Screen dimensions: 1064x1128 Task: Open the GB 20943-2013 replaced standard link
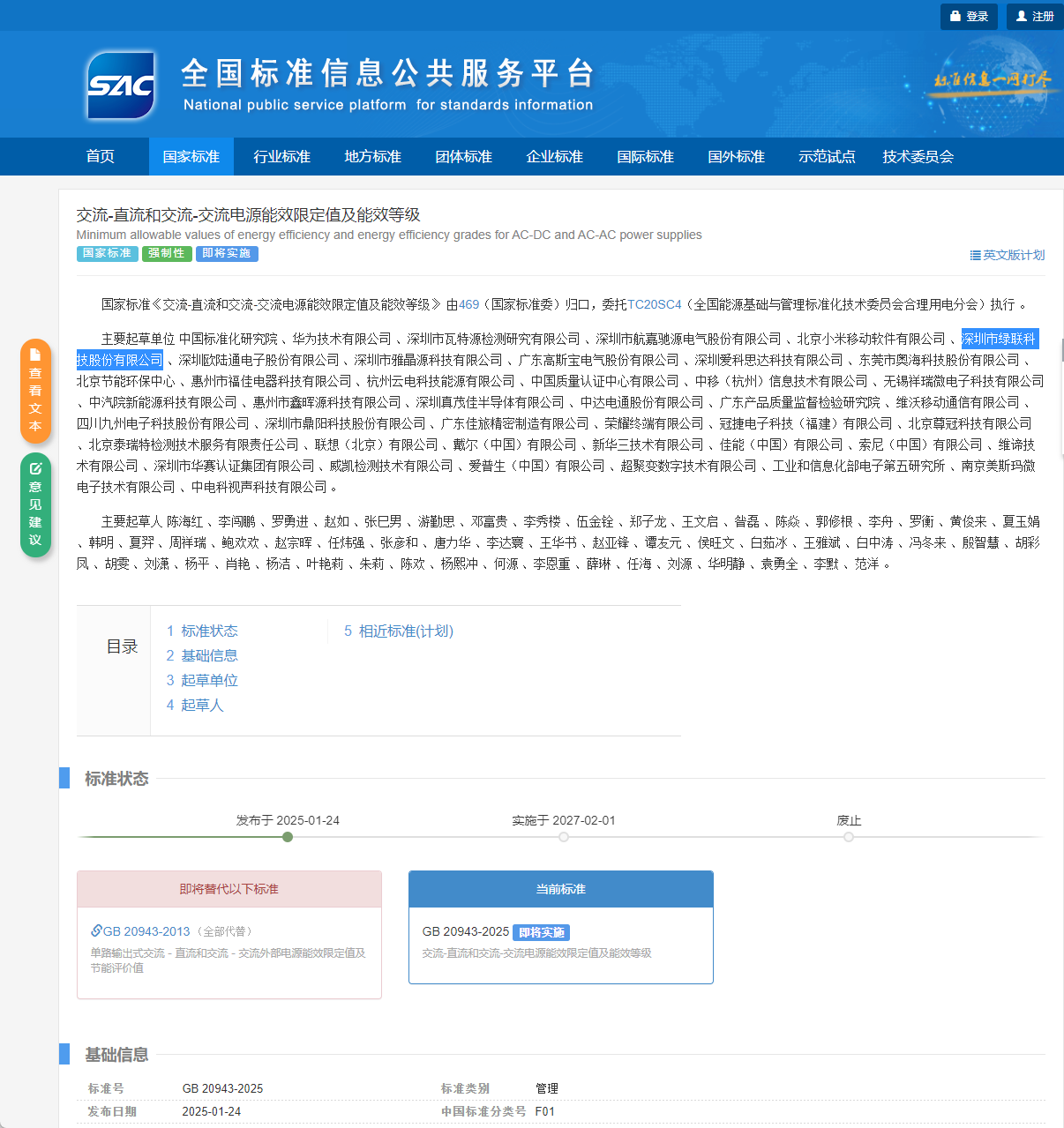146,931
